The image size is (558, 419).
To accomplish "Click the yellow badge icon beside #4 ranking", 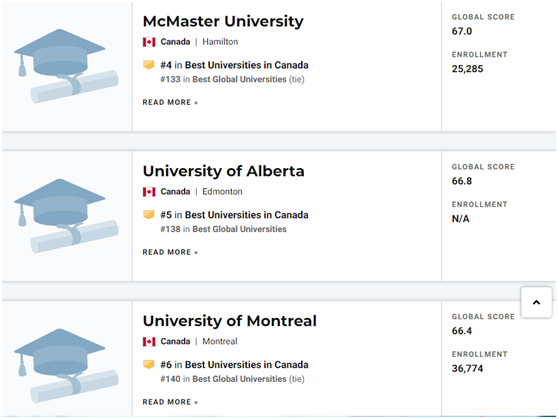I will tap(148, 64).
